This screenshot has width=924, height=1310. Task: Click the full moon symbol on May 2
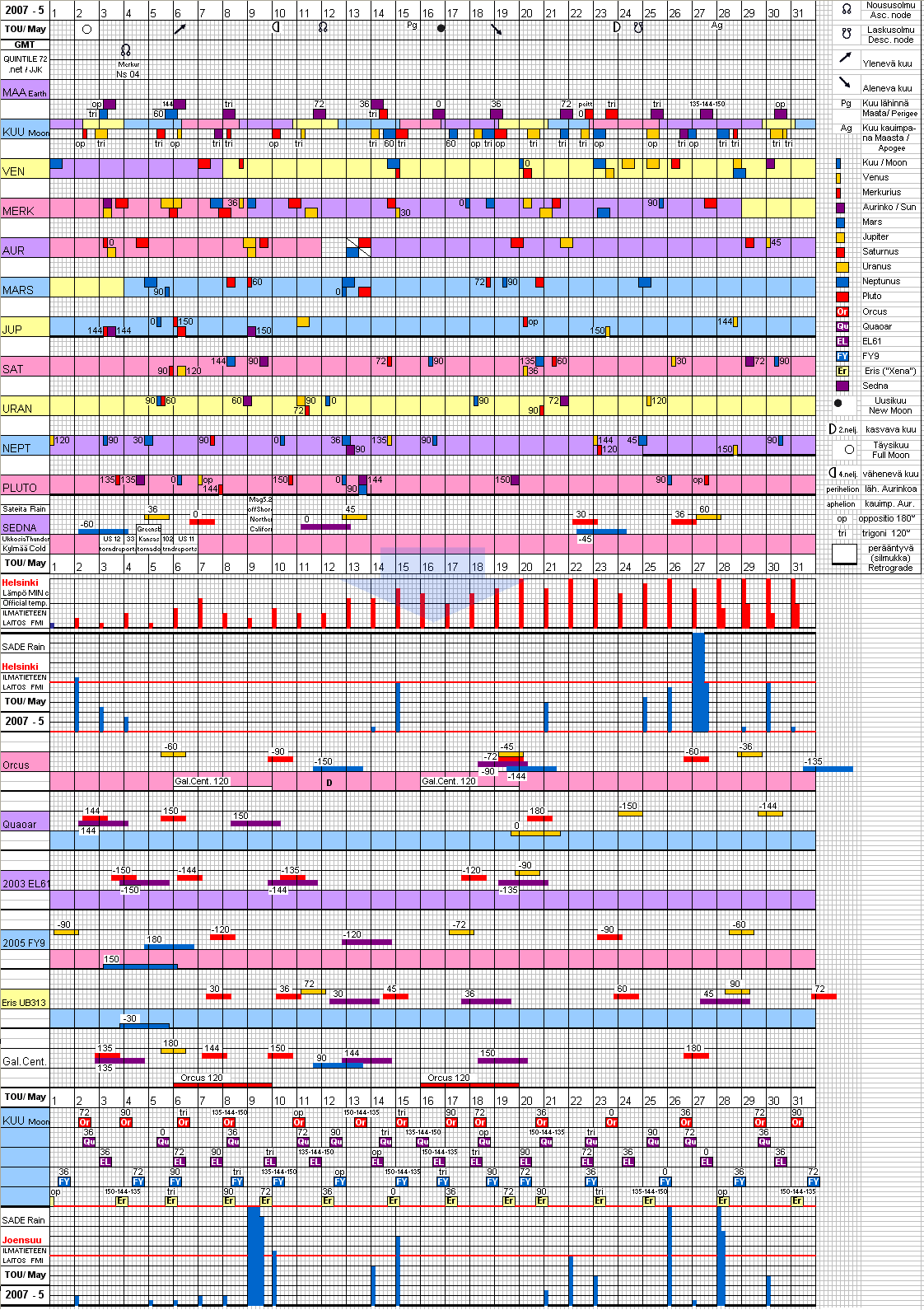87,29
